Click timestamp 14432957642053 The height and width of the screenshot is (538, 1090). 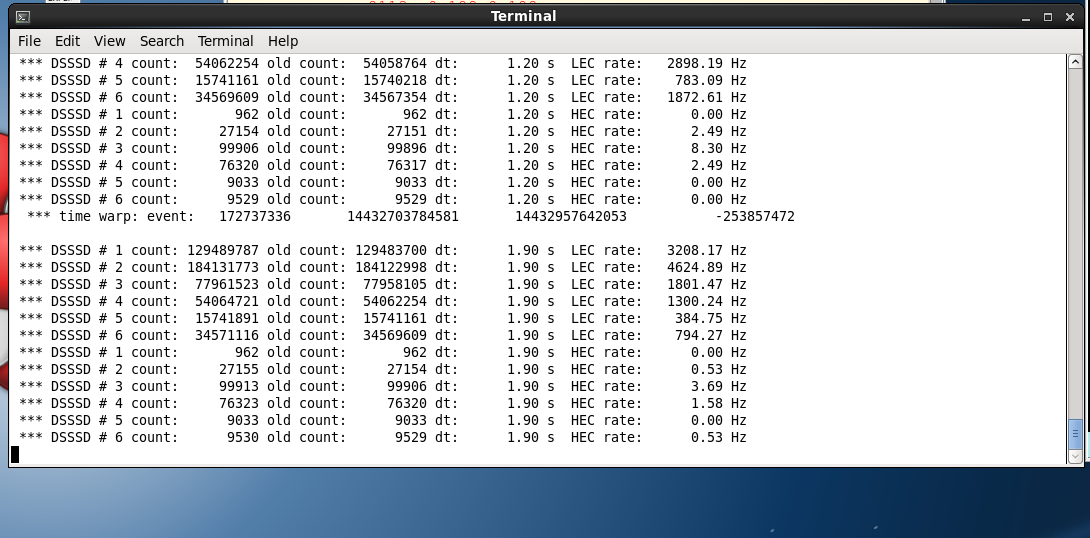571,216
